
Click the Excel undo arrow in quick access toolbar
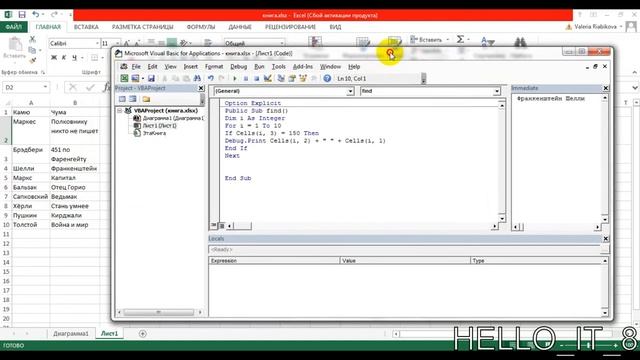pyautogui.click(x=36, y=15)
